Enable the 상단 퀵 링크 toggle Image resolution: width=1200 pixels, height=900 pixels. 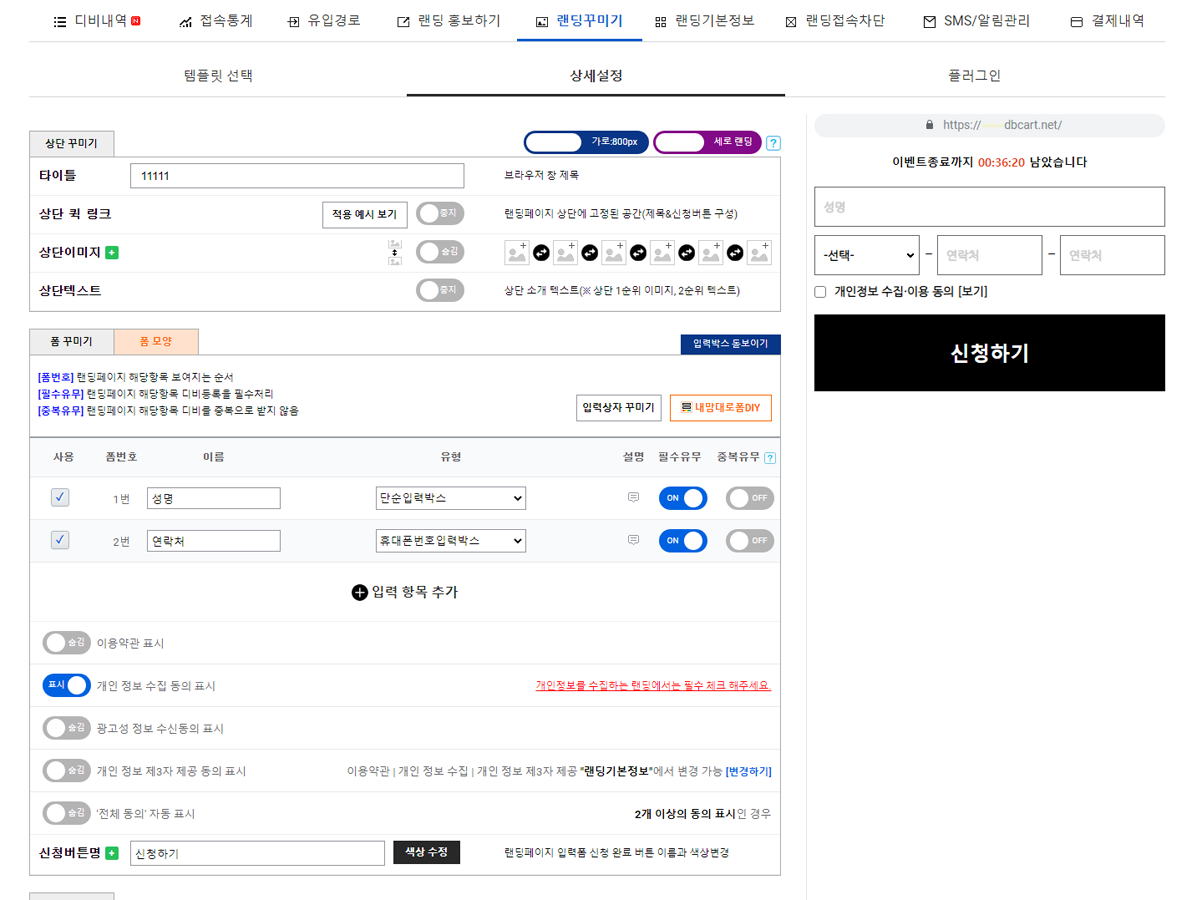(x=440, y=214)
